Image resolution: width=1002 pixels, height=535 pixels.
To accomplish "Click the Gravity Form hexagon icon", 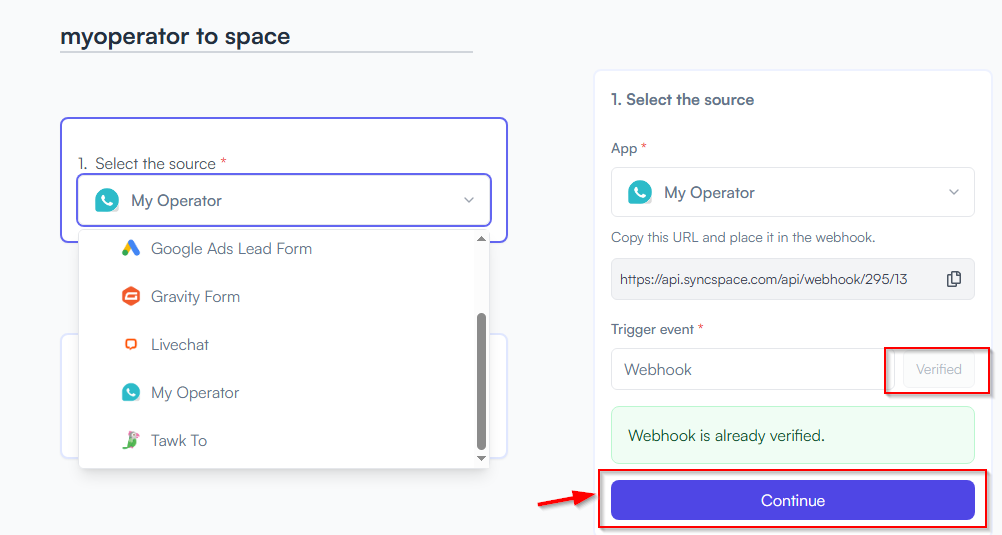I will click(x=130, y=297).
